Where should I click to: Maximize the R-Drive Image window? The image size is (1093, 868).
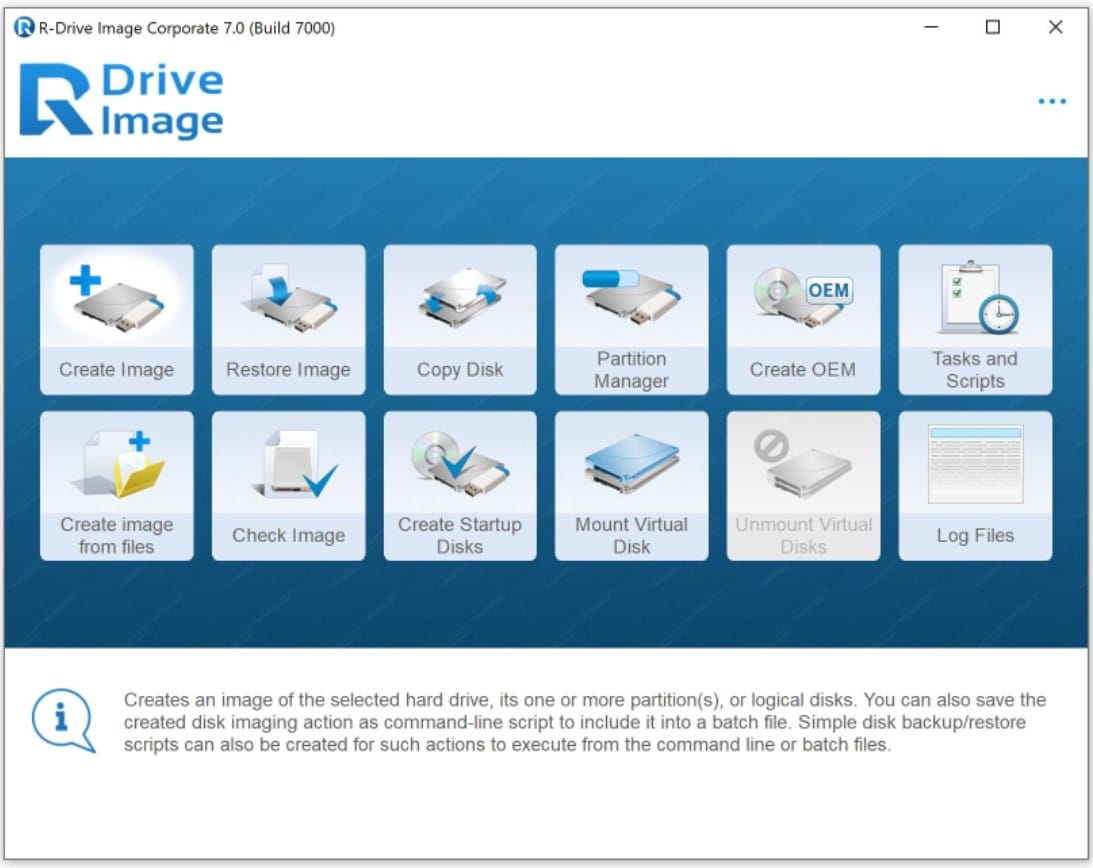pyautogui.click(x=993, y=28)
